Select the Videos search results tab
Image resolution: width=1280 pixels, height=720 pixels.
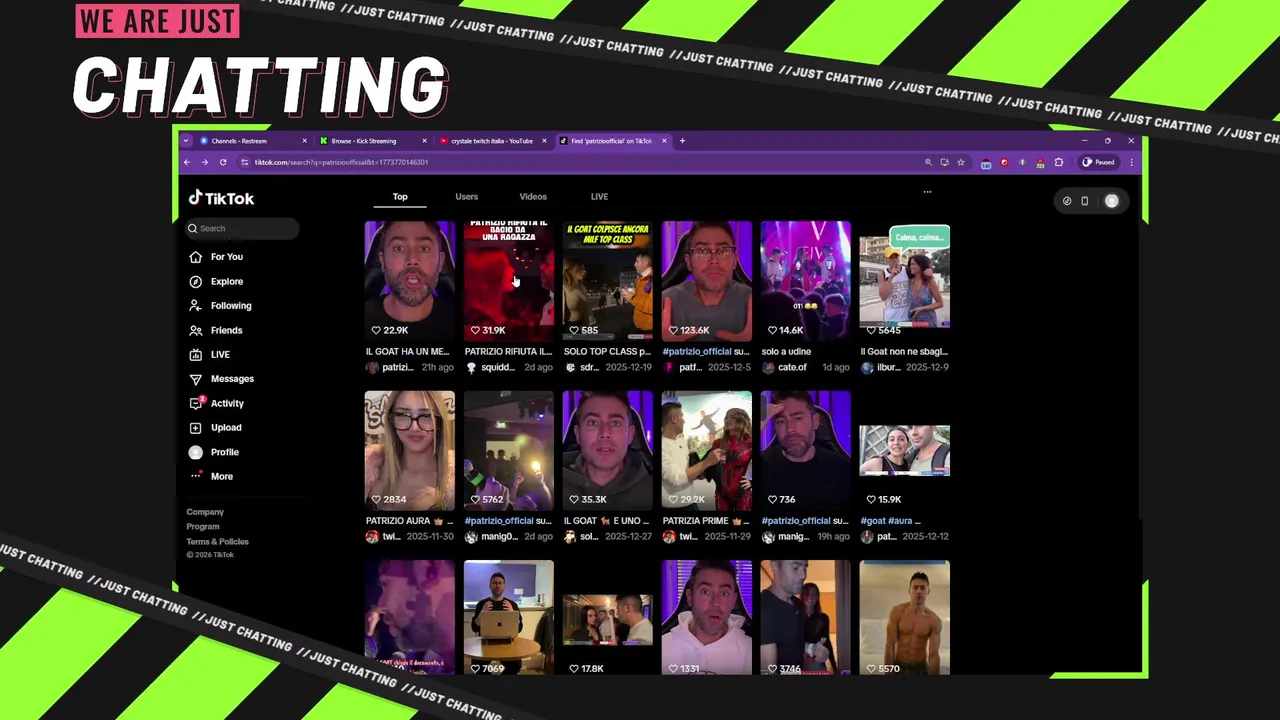point(533,197)
